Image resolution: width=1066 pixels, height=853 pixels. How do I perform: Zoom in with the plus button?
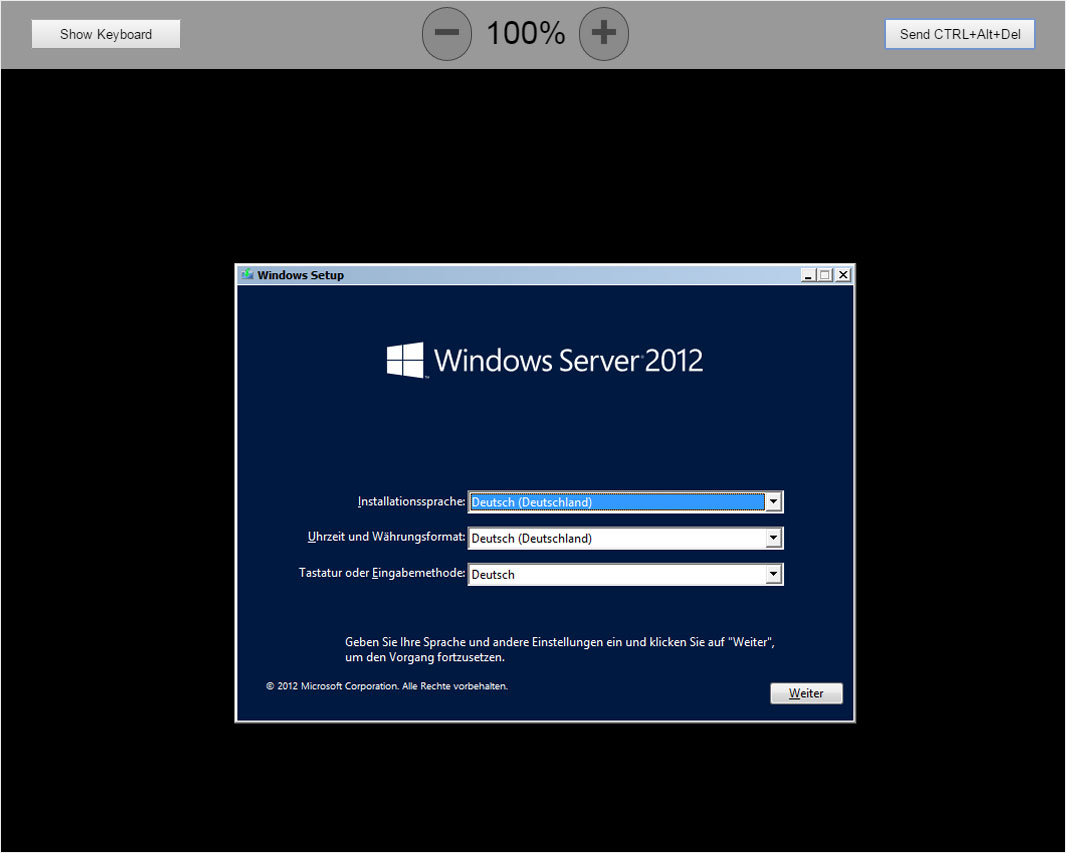tap(604, 33)
